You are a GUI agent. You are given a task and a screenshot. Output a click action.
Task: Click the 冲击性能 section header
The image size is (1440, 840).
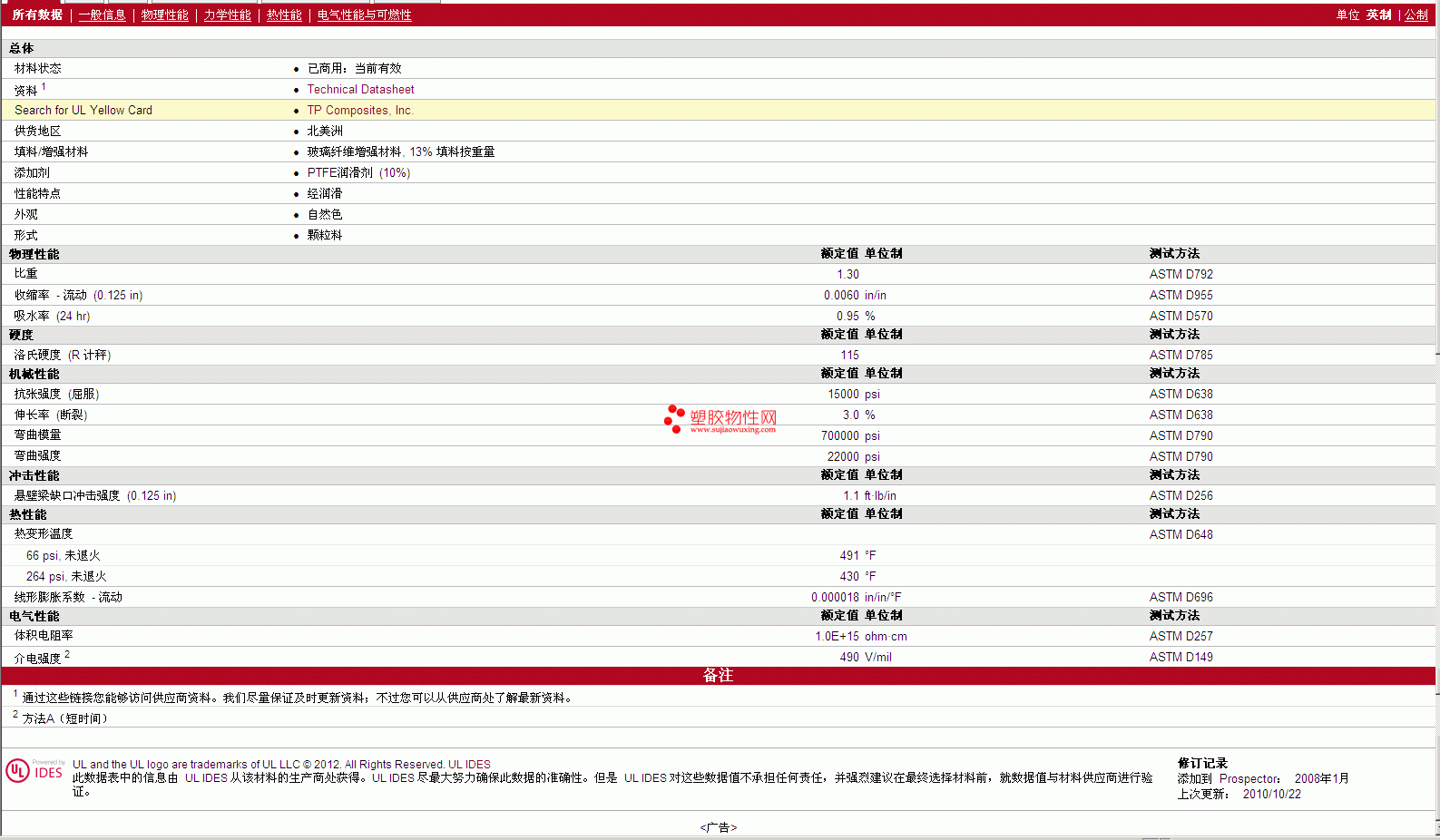pyautogui.click(x=34, y=475)
